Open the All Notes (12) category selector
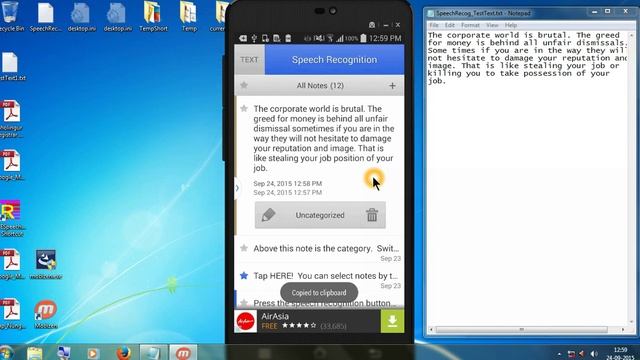The height and width of the screenshot is (360, 640). (320, 86)
